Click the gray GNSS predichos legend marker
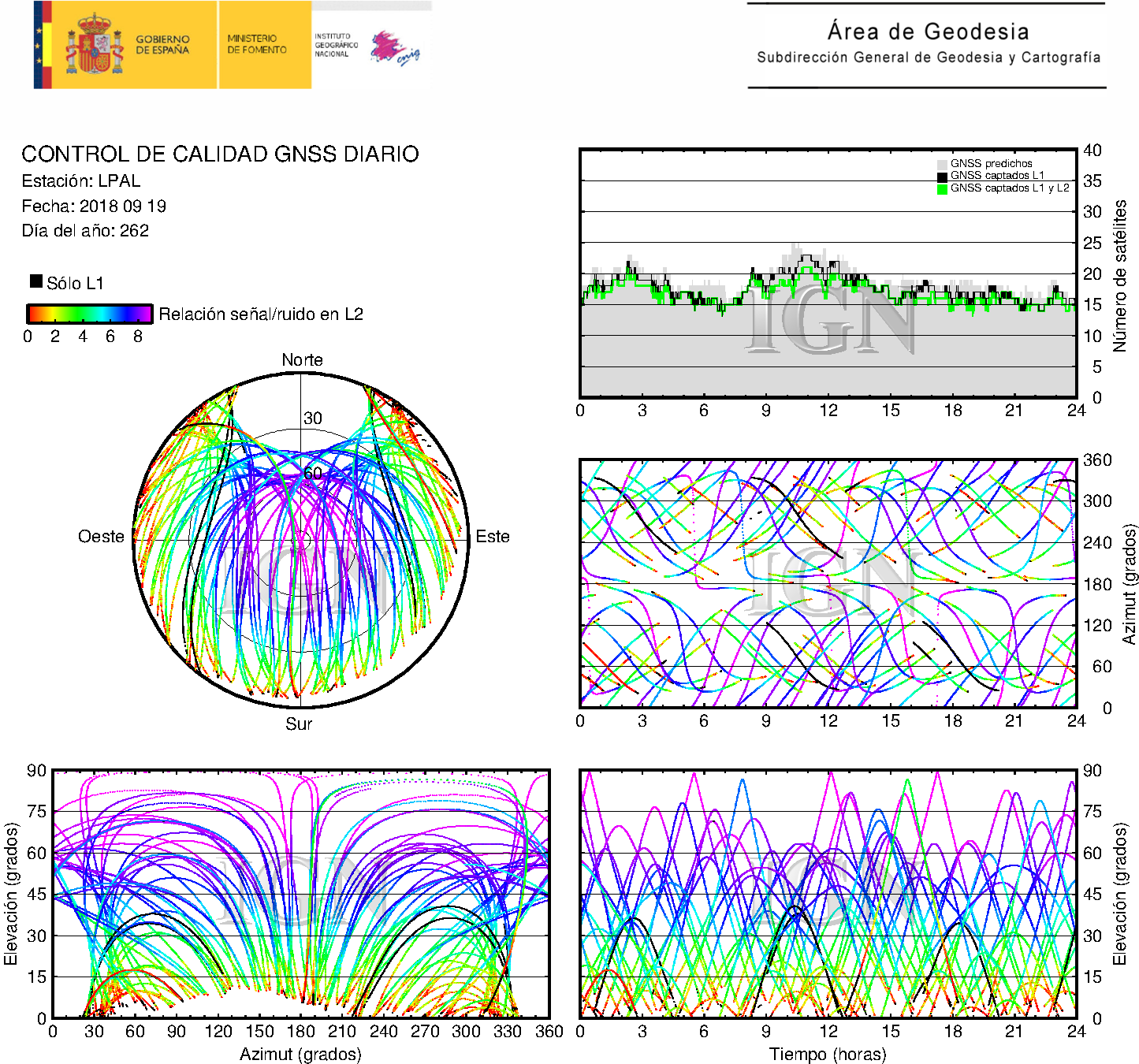Viewport: 1139px width, 1064px height. (942, 164)
